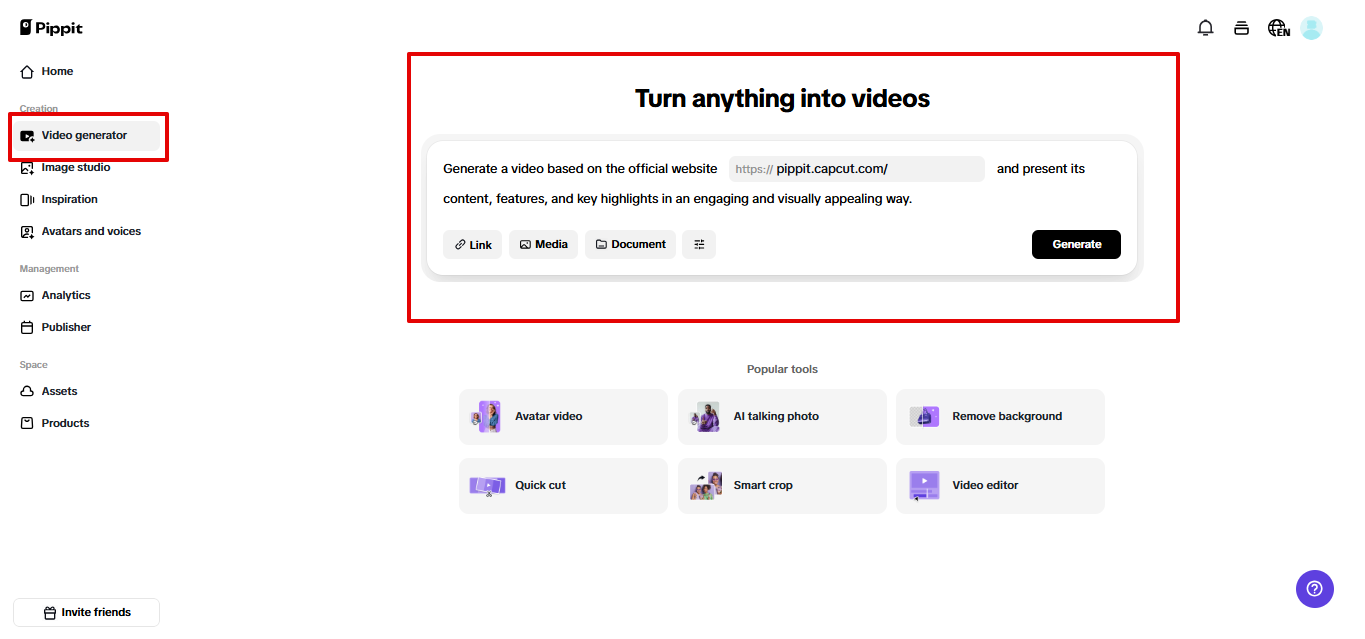Toggle the Link input mode
This screenshot has width=1365, height=639.
tap(472, 244)
